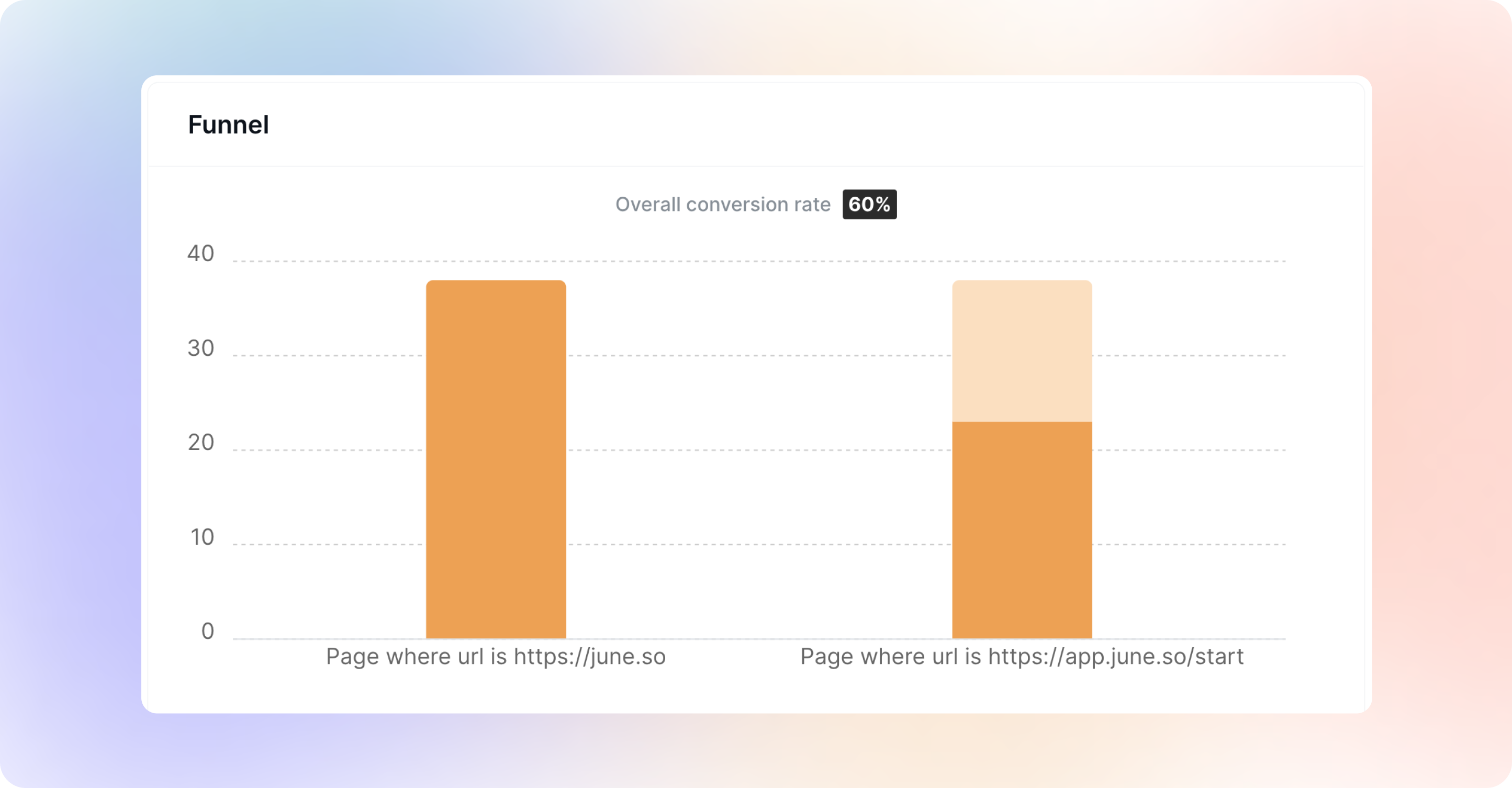Click the 10-level dashed gridline between the two bars
Viewport: 1512px width, 788px height.
[x=758, y=545]
